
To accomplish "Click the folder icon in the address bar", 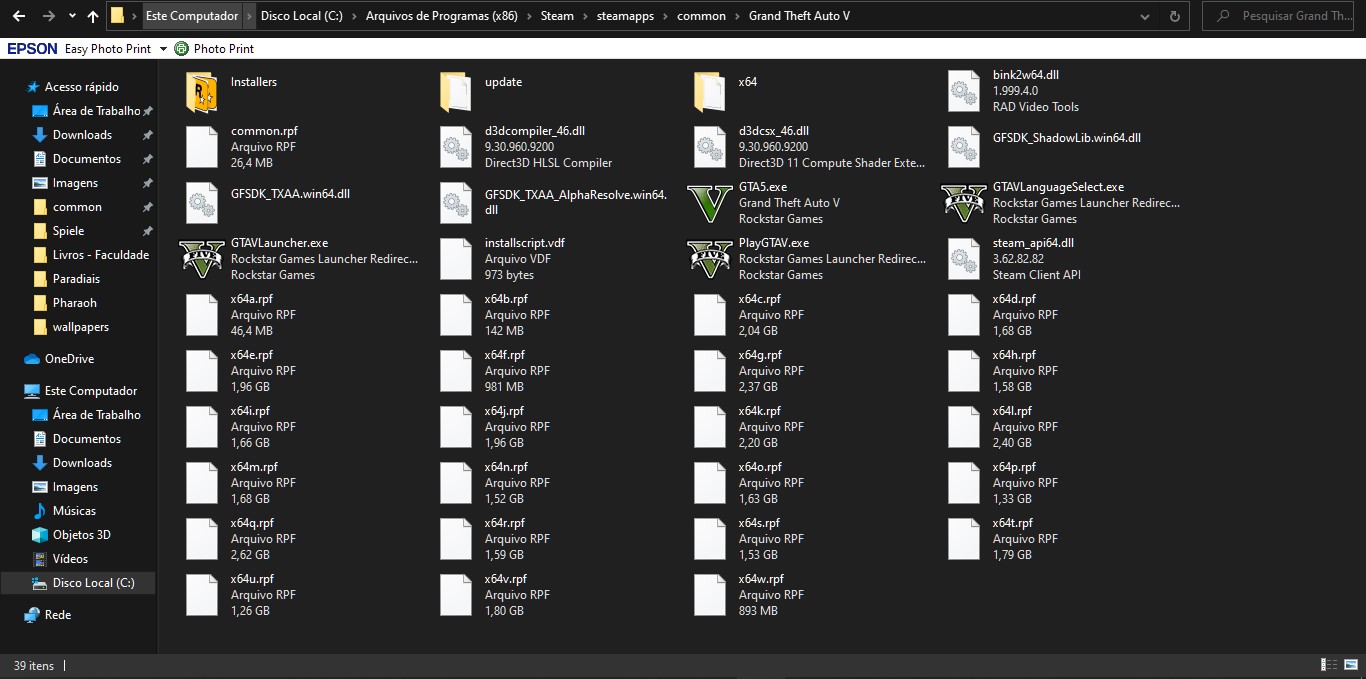I will tap(117, 16).
